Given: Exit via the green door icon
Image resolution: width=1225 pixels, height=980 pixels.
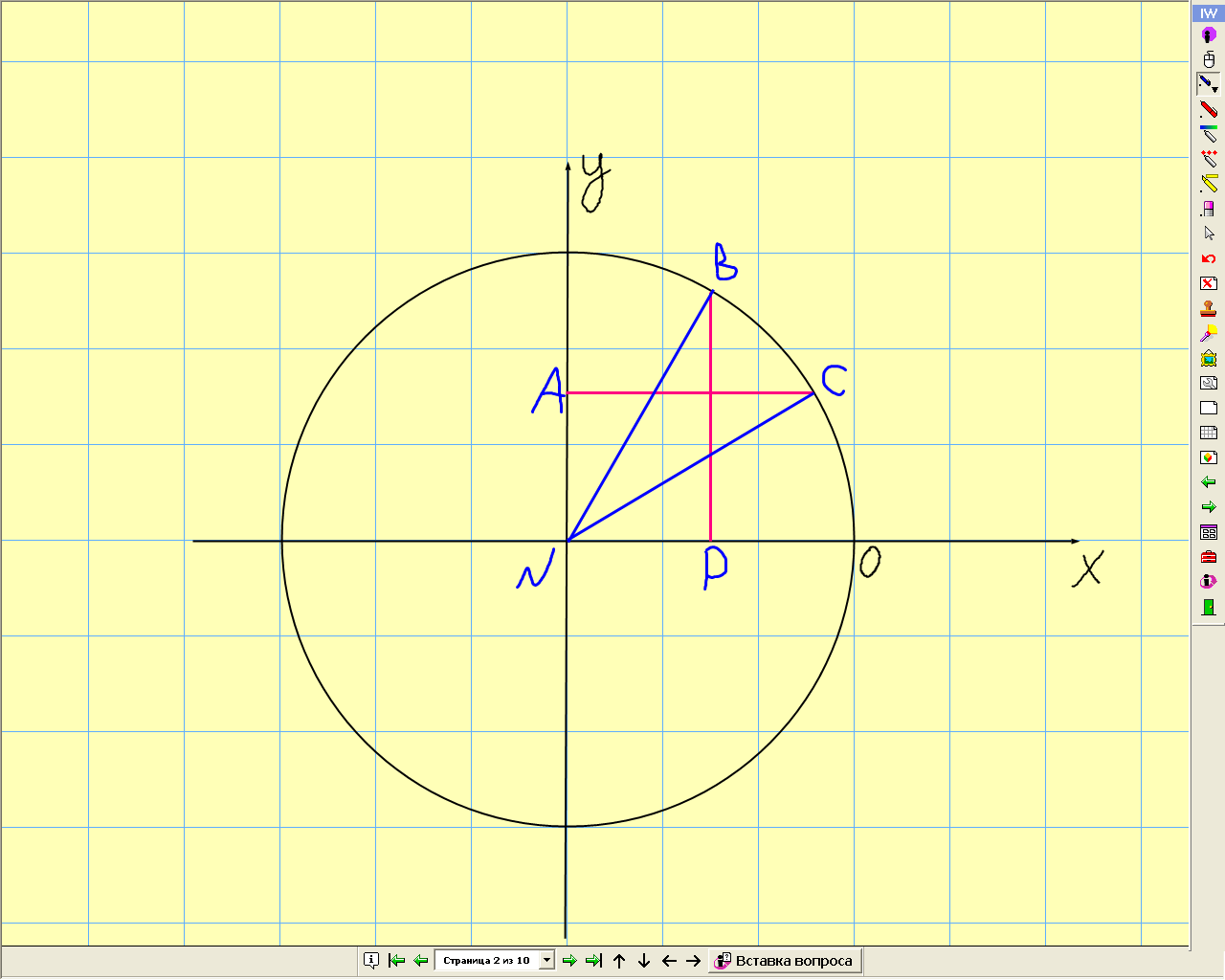Looking at the screenshot, I should tap(1209, 607).
